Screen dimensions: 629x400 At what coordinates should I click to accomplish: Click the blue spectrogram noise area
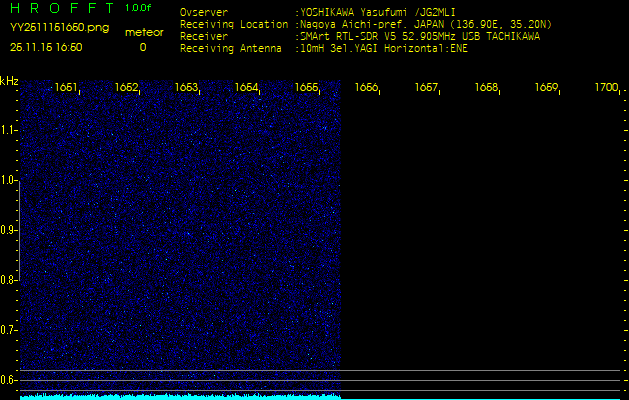tap(180, 230)
